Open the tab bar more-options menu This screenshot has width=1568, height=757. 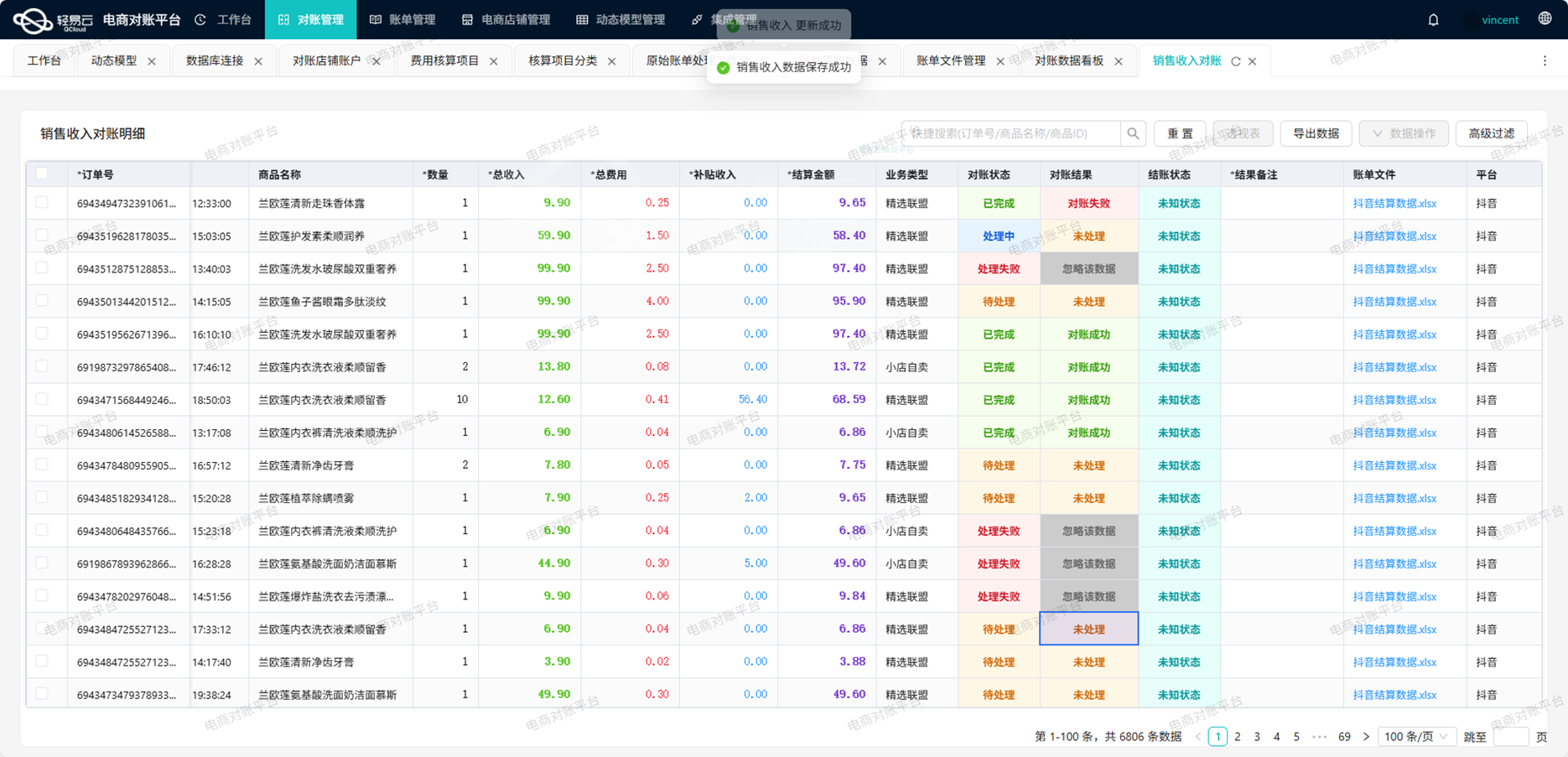click(1545, 61)
